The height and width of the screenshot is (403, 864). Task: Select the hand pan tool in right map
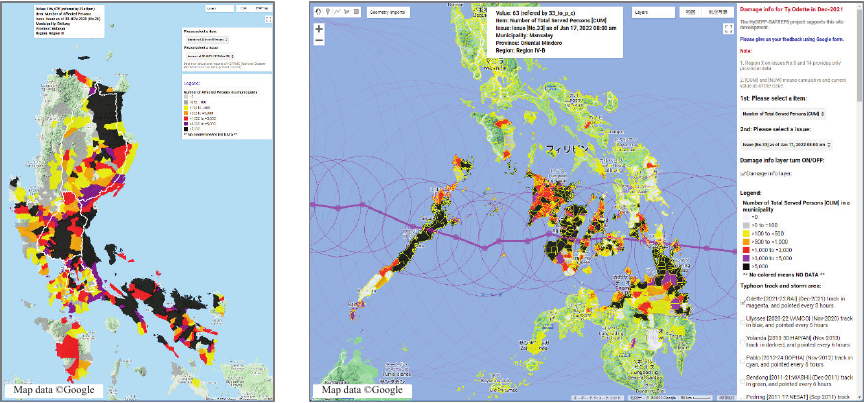[x=318, y=13]
